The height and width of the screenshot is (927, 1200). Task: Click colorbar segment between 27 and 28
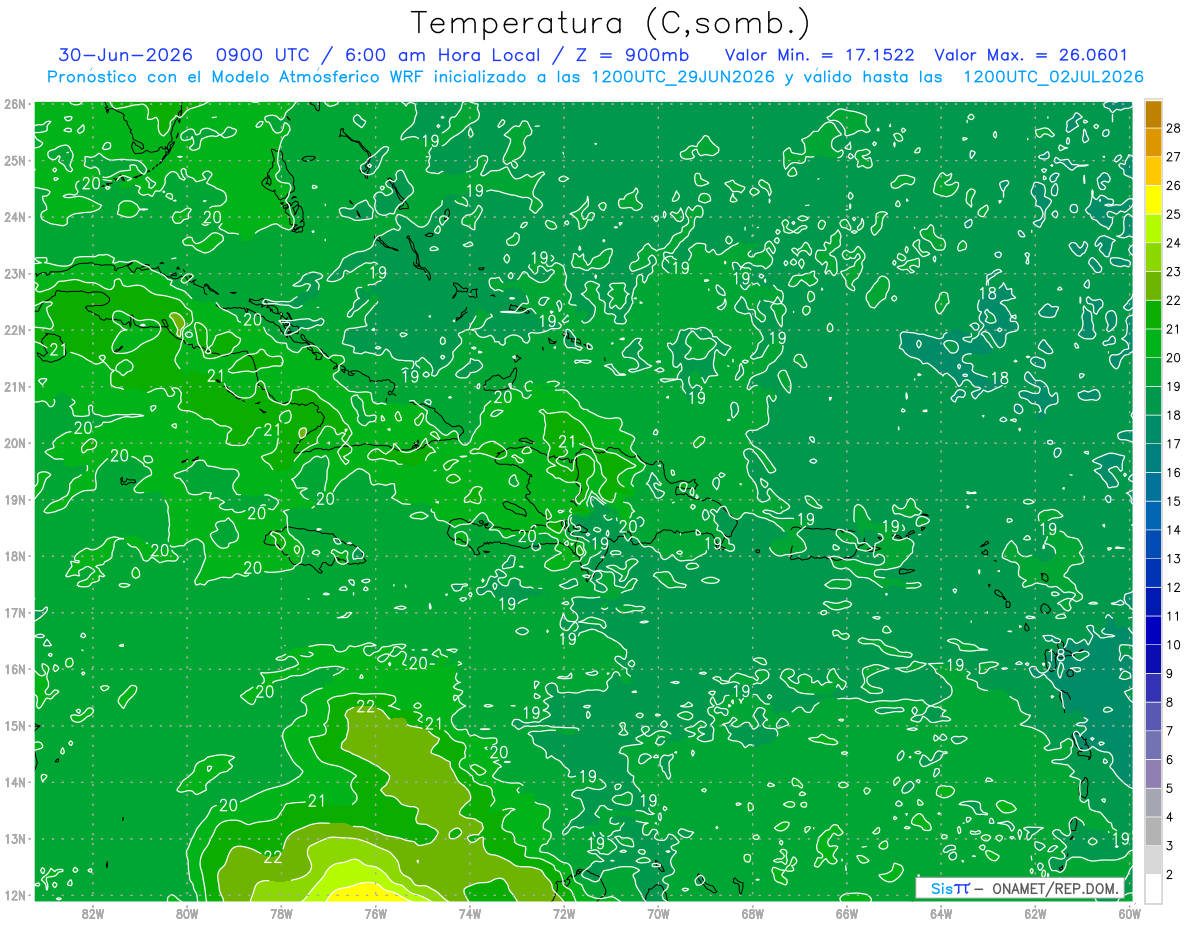(1153, 142)
